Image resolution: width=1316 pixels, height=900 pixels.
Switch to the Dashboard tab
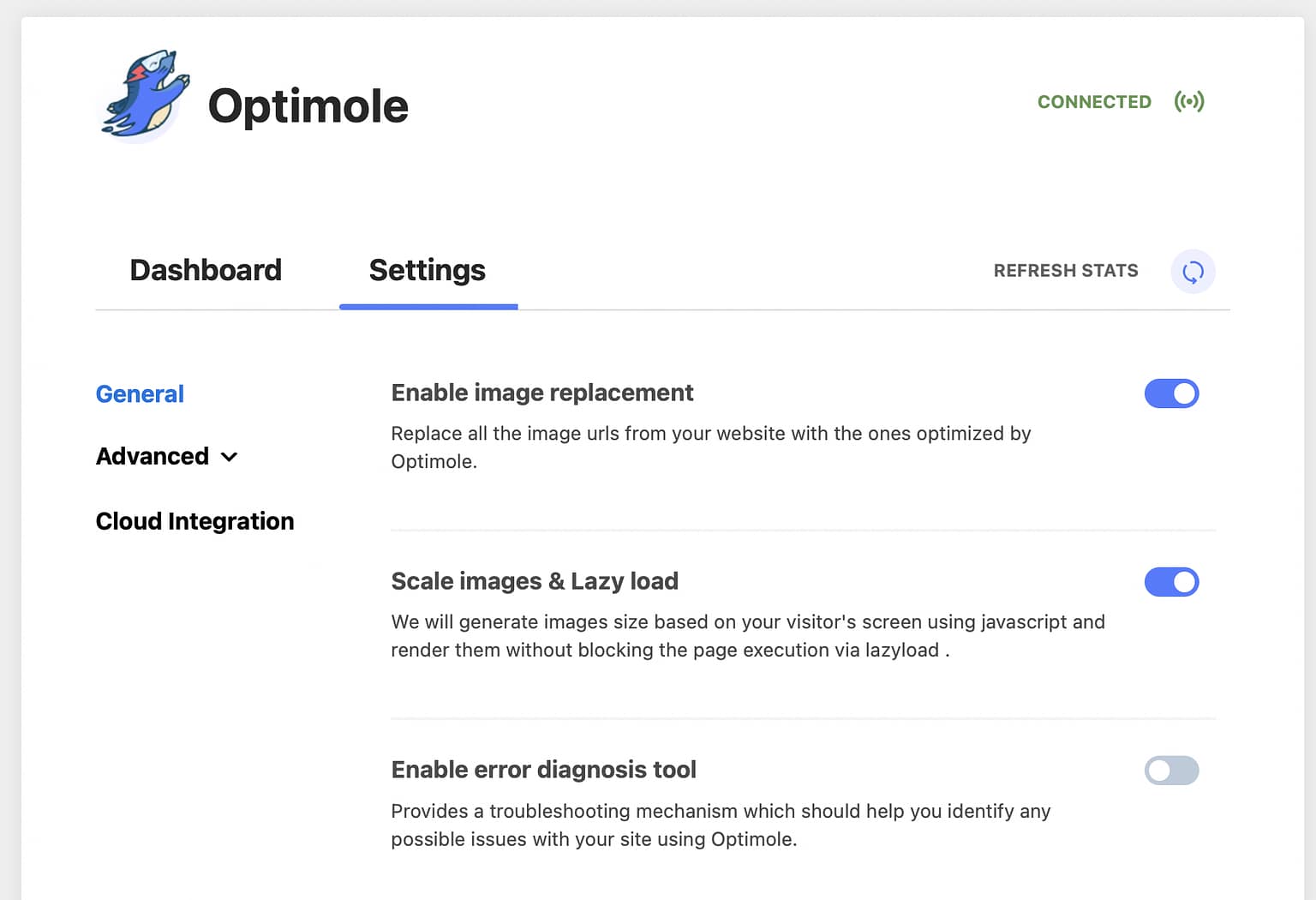tap(206, 270)
